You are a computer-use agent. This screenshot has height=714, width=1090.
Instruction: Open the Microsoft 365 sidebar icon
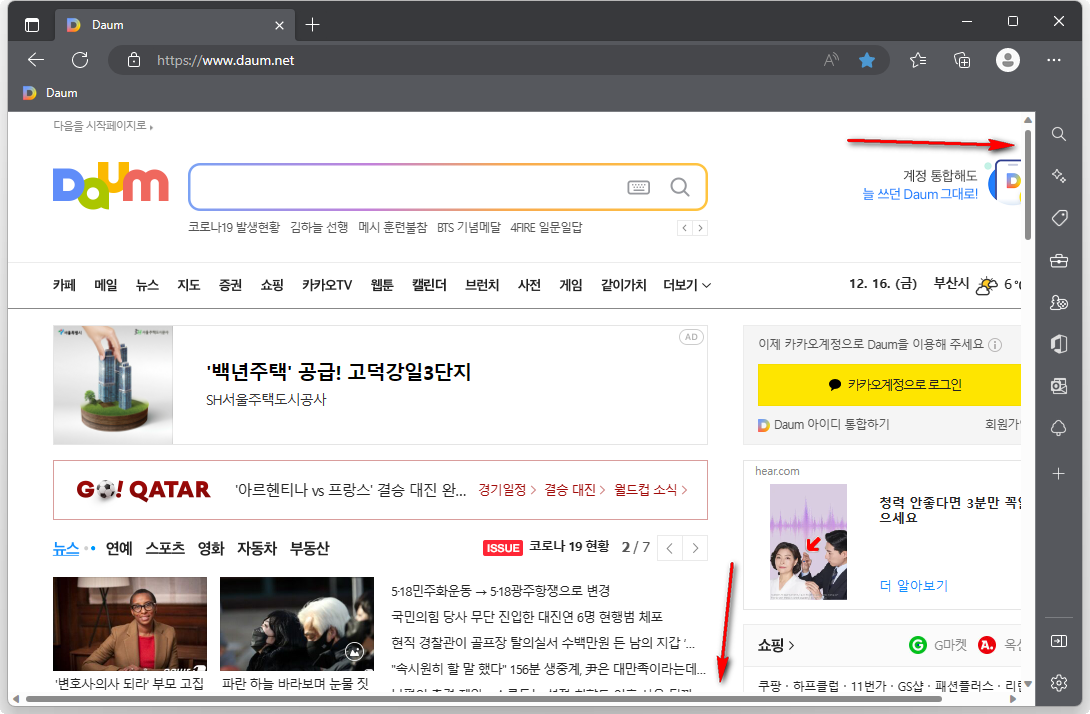pyautogui.click(x=1058, y=344)
